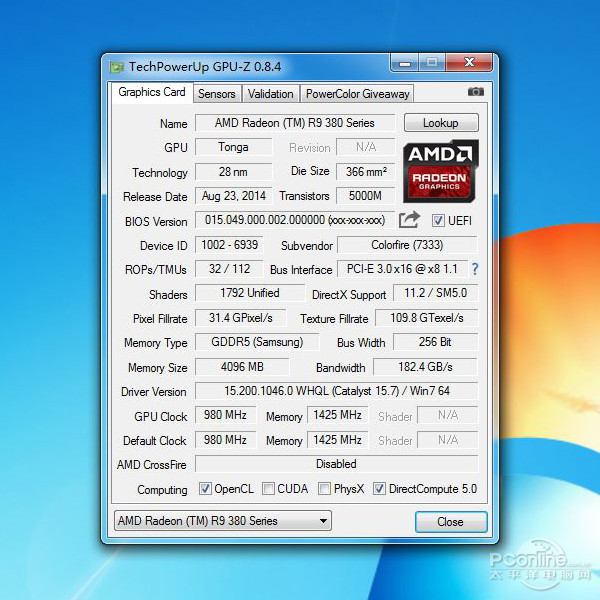This screenshot has width=600, height=600.
Task: Click the Memory Size value 4096 MB
Action: 242,367
